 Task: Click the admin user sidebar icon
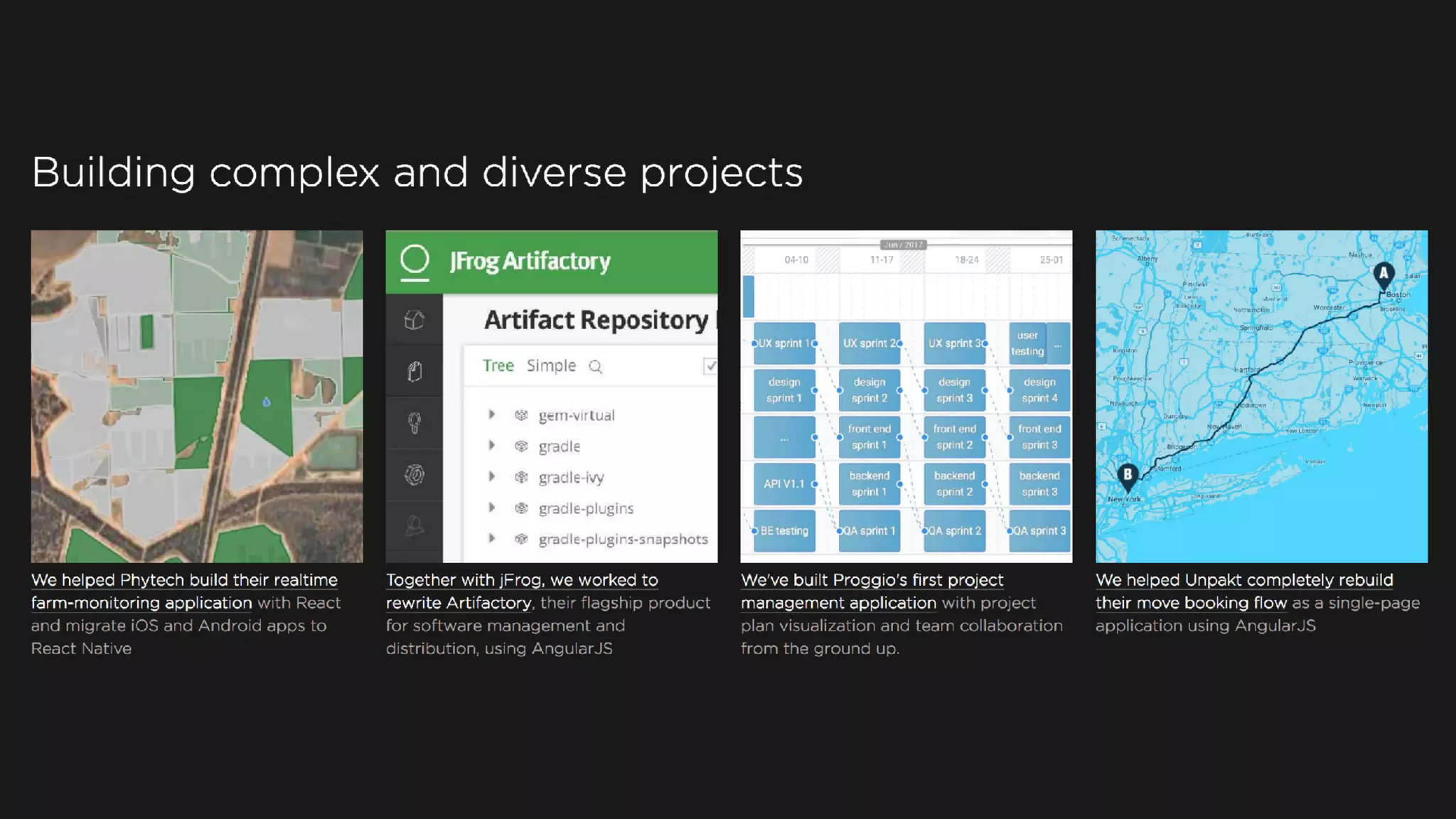(x=414, y=526)
